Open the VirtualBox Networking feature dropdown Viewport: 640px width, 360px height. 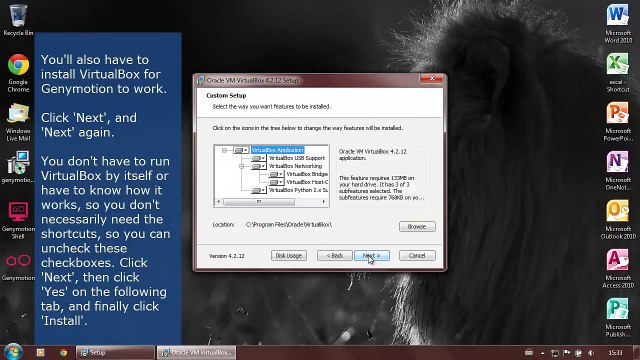(259, 166)
